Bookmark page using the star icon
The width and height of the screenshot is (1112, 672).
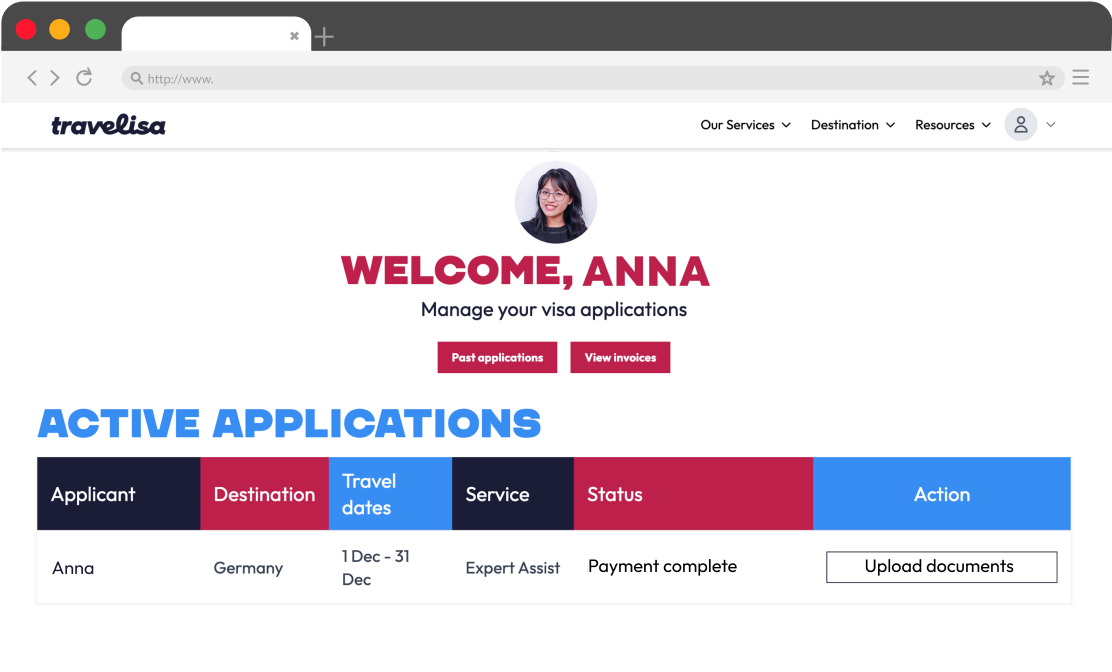point(1047,78)
